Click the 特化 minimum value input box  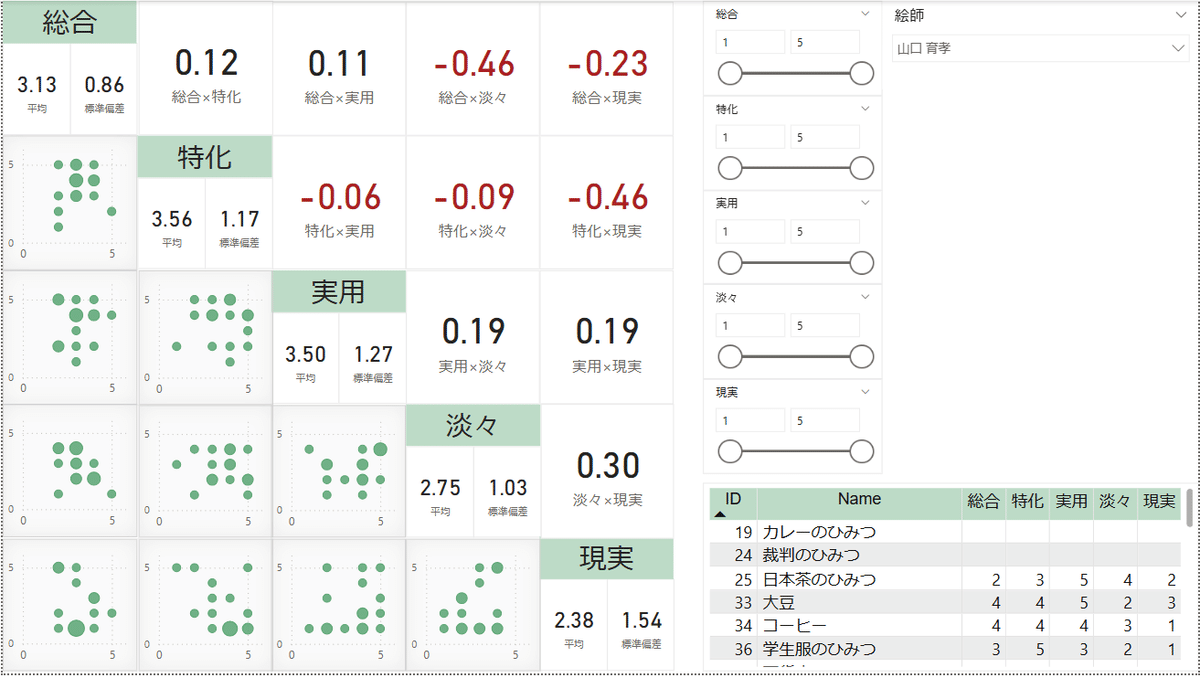coord(750,137)
